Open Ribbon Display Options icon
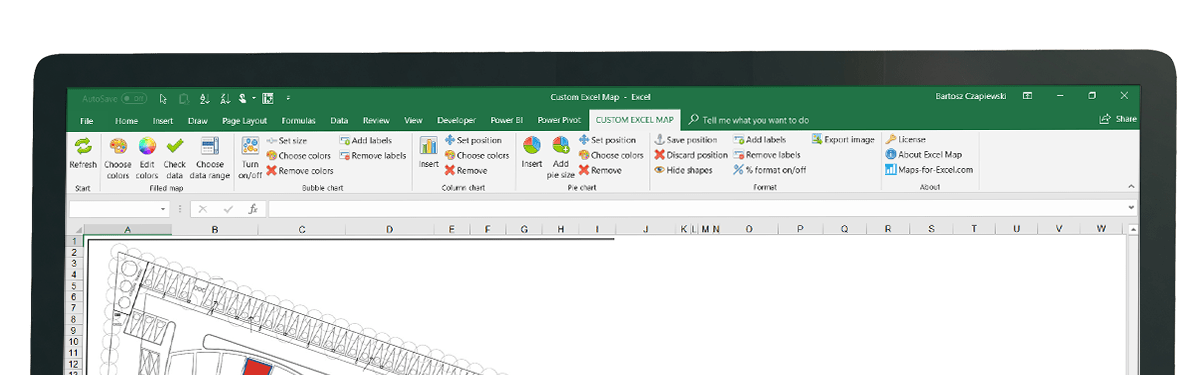Image resolution: width=1200 pixels, height=375 pixels. pos(1027,97)
